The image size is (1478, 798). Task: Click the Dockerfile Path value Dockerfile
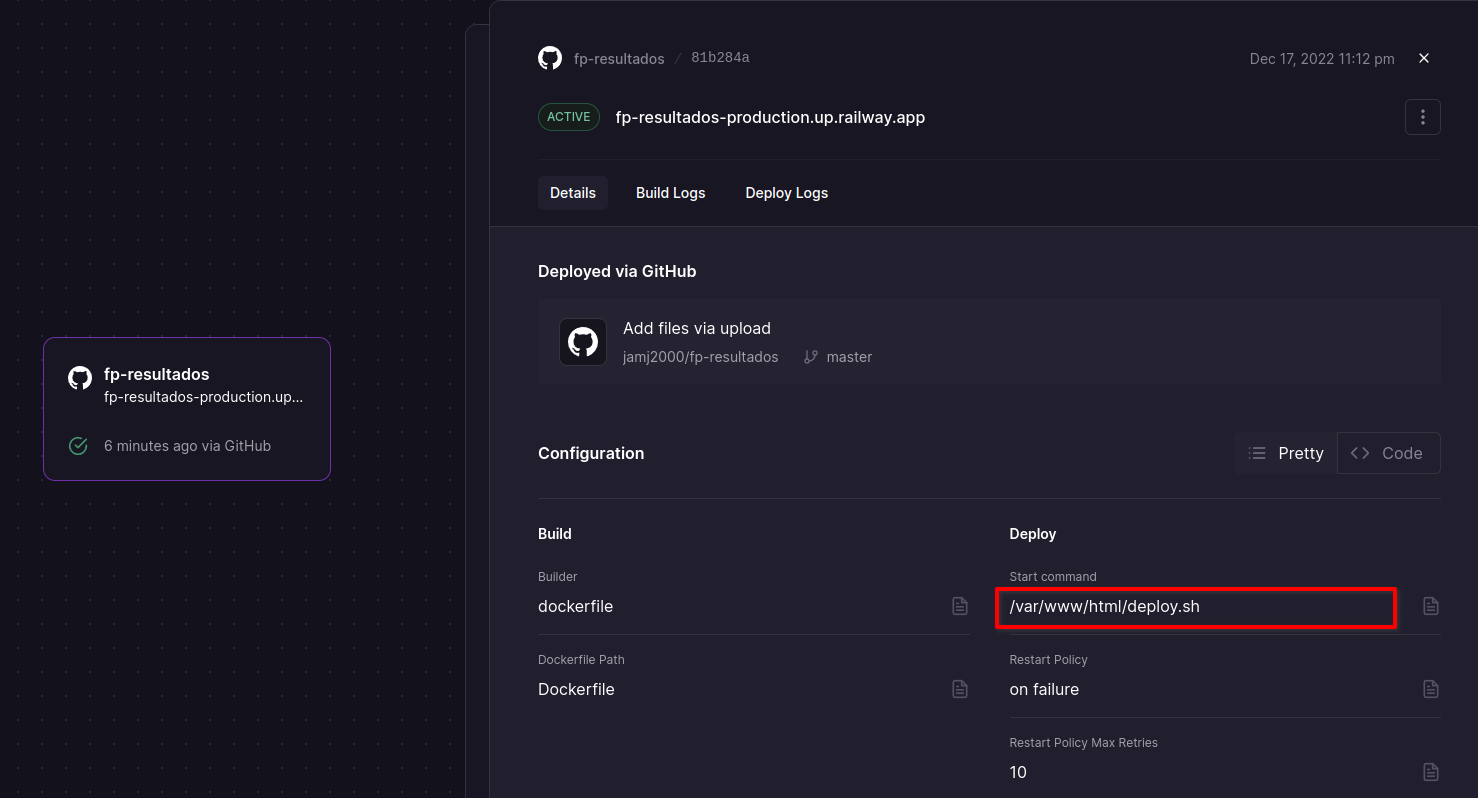click(x=576, y=689)
